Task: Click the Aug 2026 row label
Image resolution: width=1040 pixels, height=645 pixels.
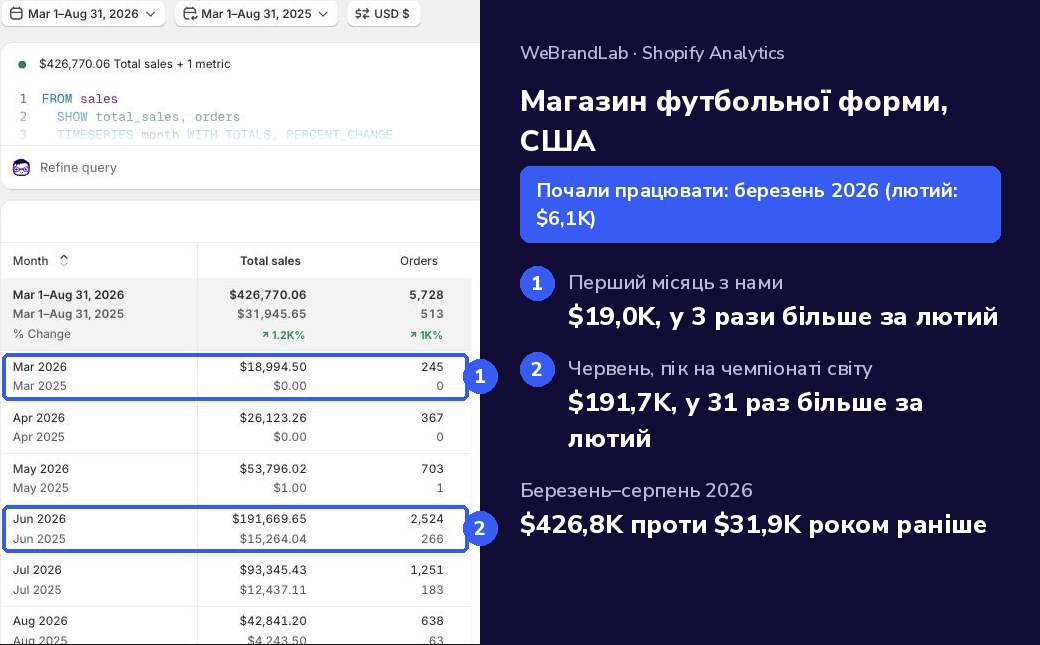Action: (x=40, y=620)
